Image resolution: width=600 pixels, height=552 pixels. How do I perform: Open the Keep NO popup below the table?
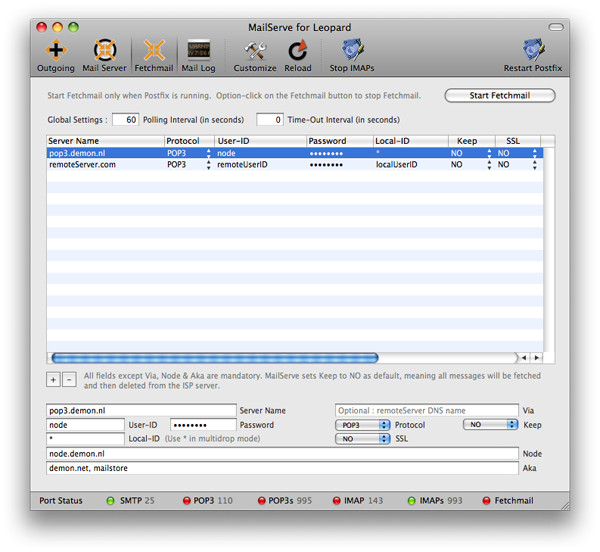coord(491,425)
